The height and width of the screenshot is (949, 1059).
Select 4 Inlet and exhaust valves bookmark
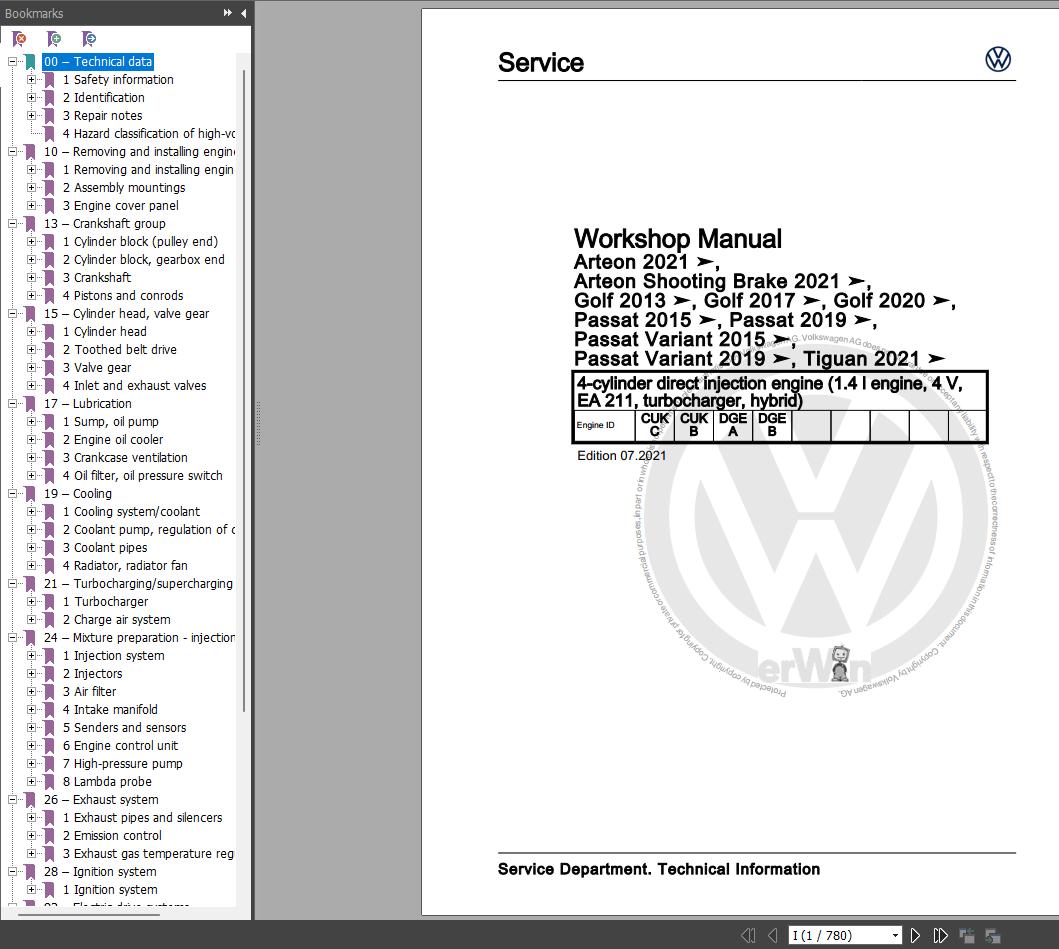[x=134, y=386]
